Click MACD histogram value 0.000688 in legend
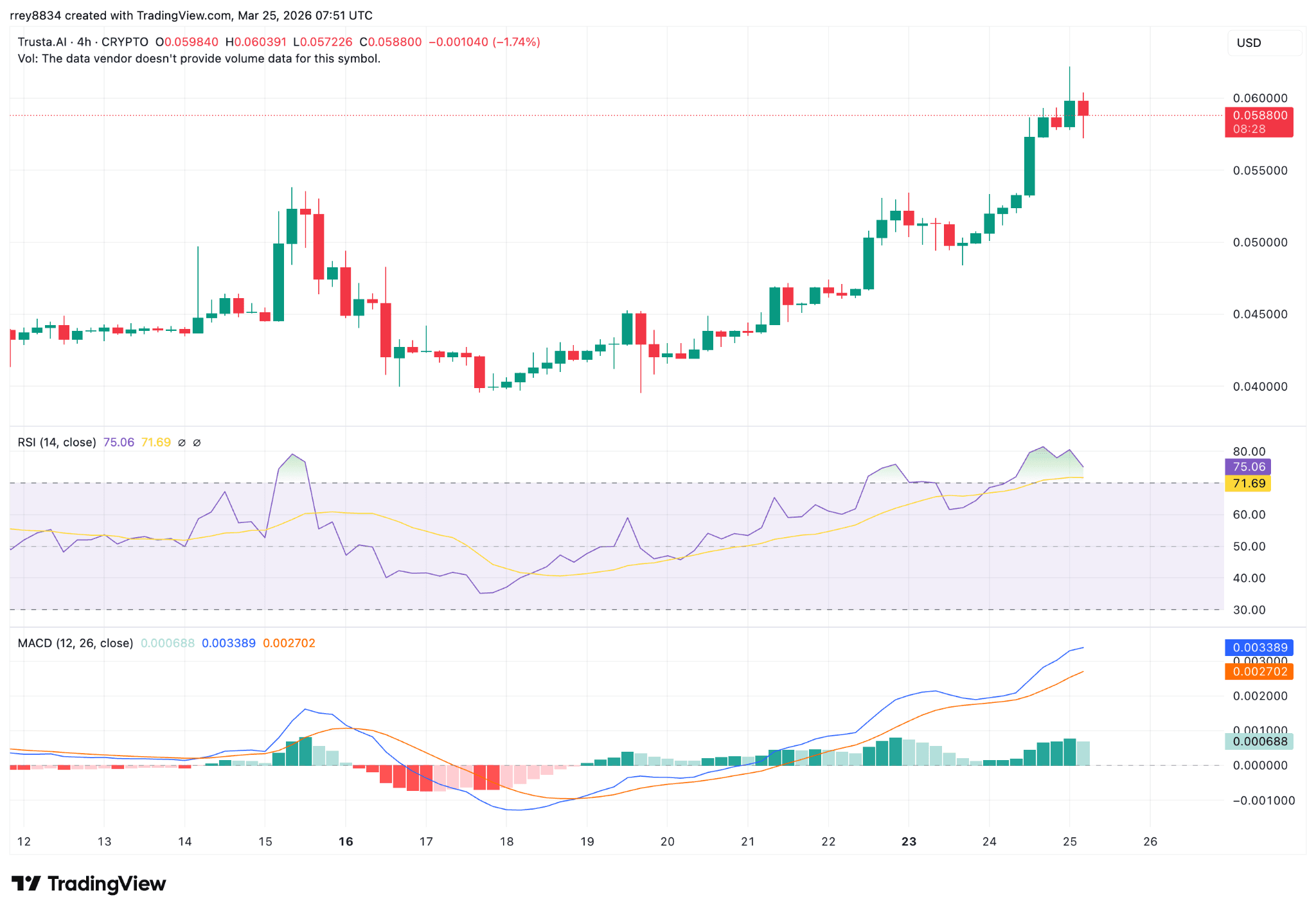1316x913 pixels. click(168, 643)
